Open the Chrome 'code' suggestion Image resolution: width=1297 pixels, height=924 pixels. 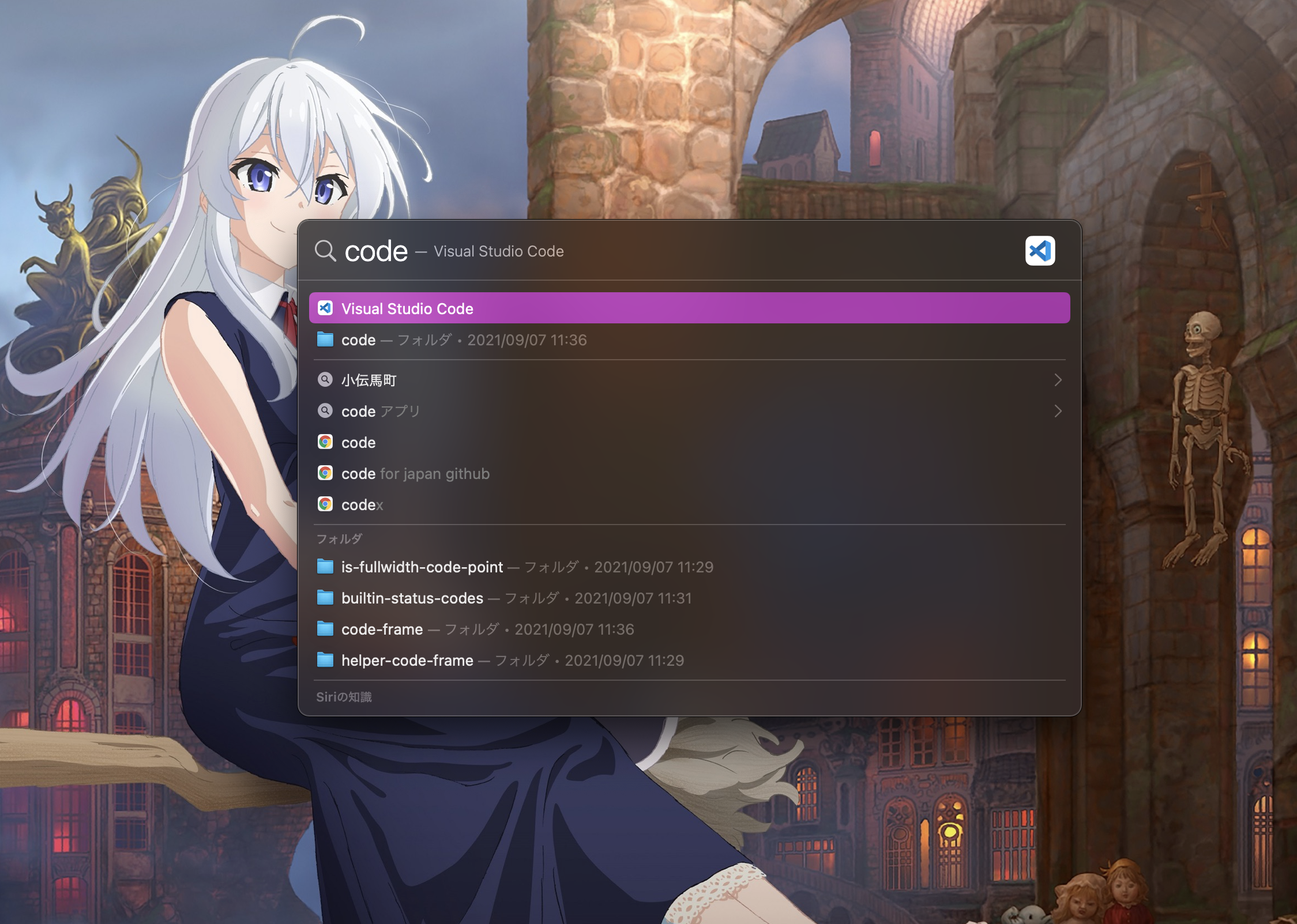[x=689, y=442]
